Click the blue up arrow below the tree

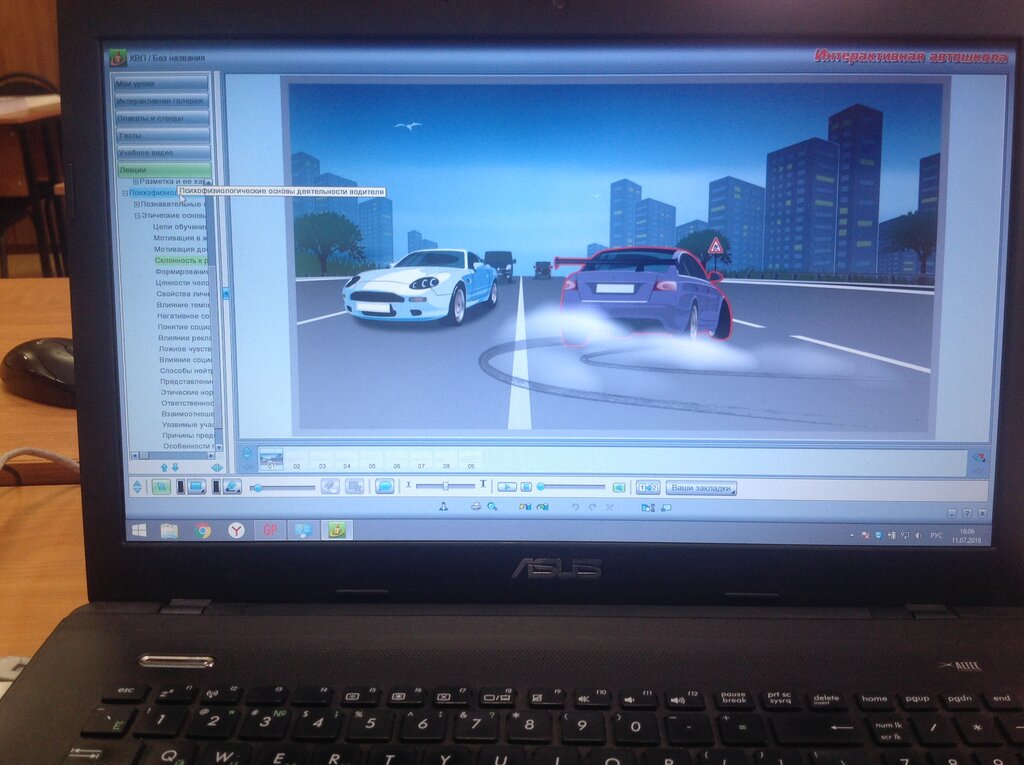point(164,468)
